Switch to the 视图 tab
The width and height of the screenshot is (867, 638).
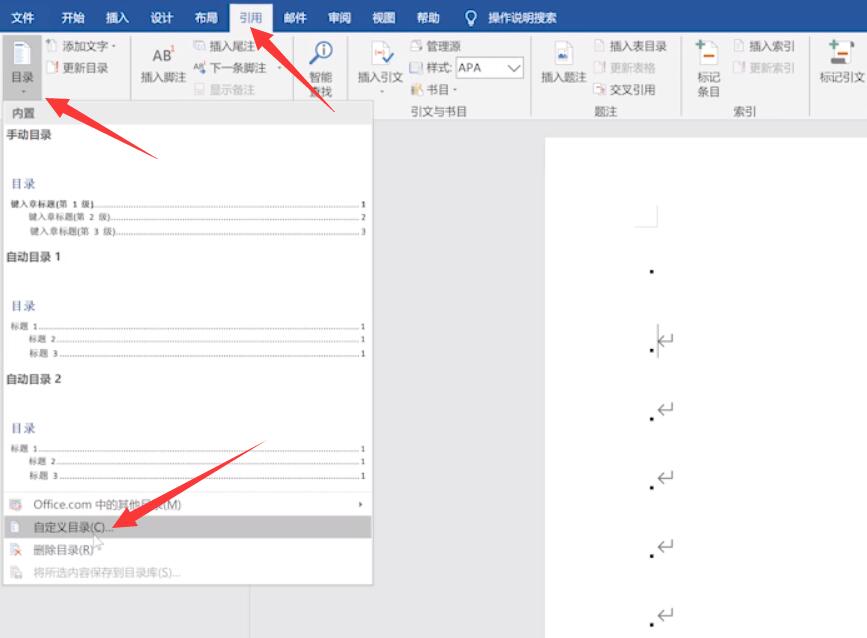point(383,18)
